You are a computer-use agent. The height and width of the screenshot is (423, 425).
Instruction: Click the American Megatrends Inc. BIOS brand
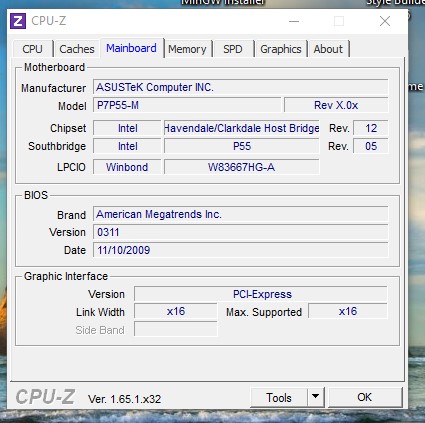[240, 214]
